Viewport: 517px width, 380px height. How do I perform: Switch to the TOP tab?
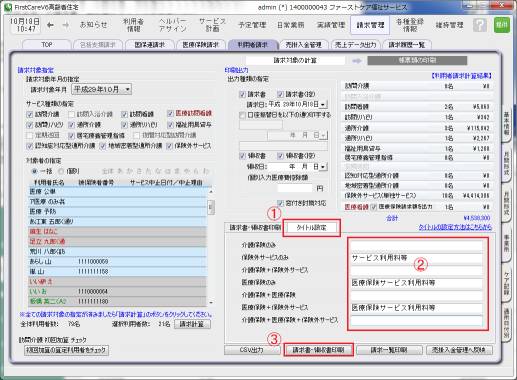pos(46,45)
